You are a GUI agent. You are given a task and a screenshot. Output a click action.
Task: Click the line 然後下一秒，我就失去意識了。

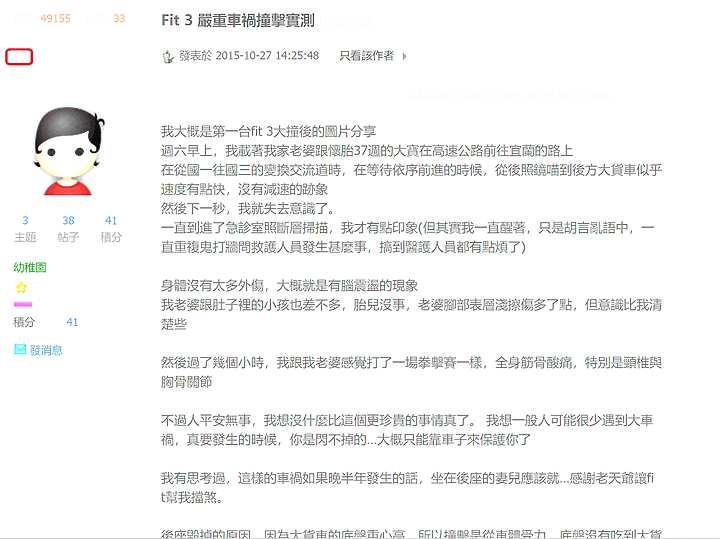coord(248,209)
